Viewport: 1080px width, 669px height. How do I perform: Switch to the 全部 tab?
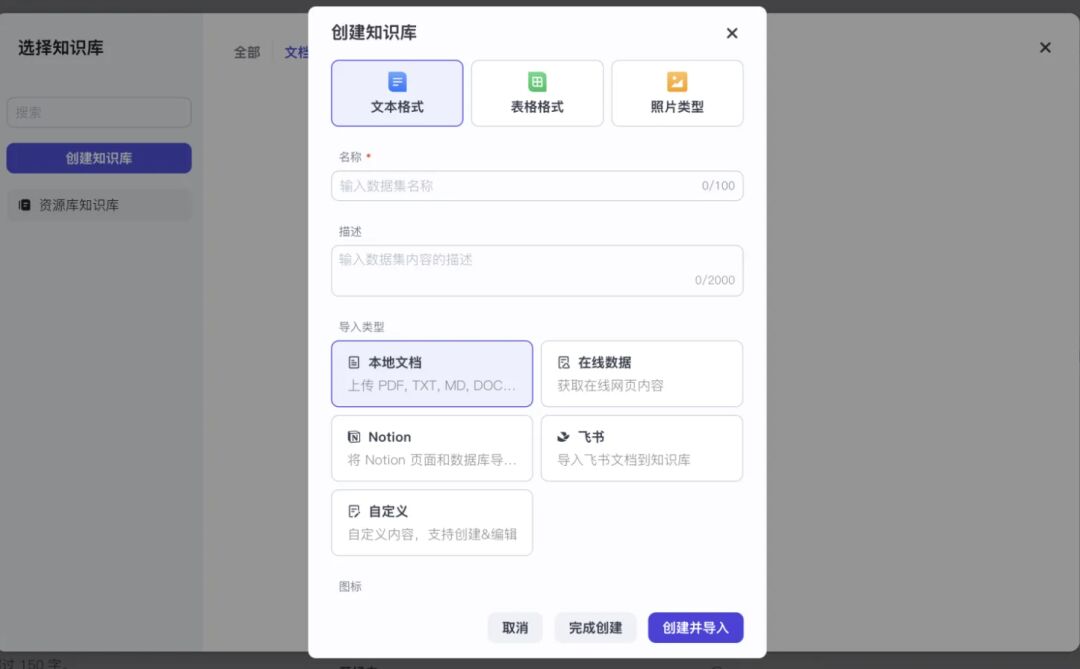(x=247, y=52)
